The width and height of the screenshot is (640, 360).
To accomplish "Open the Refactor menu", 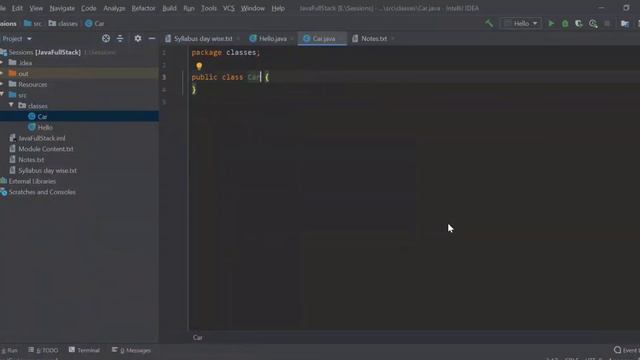I will click(x=143, y=8).
